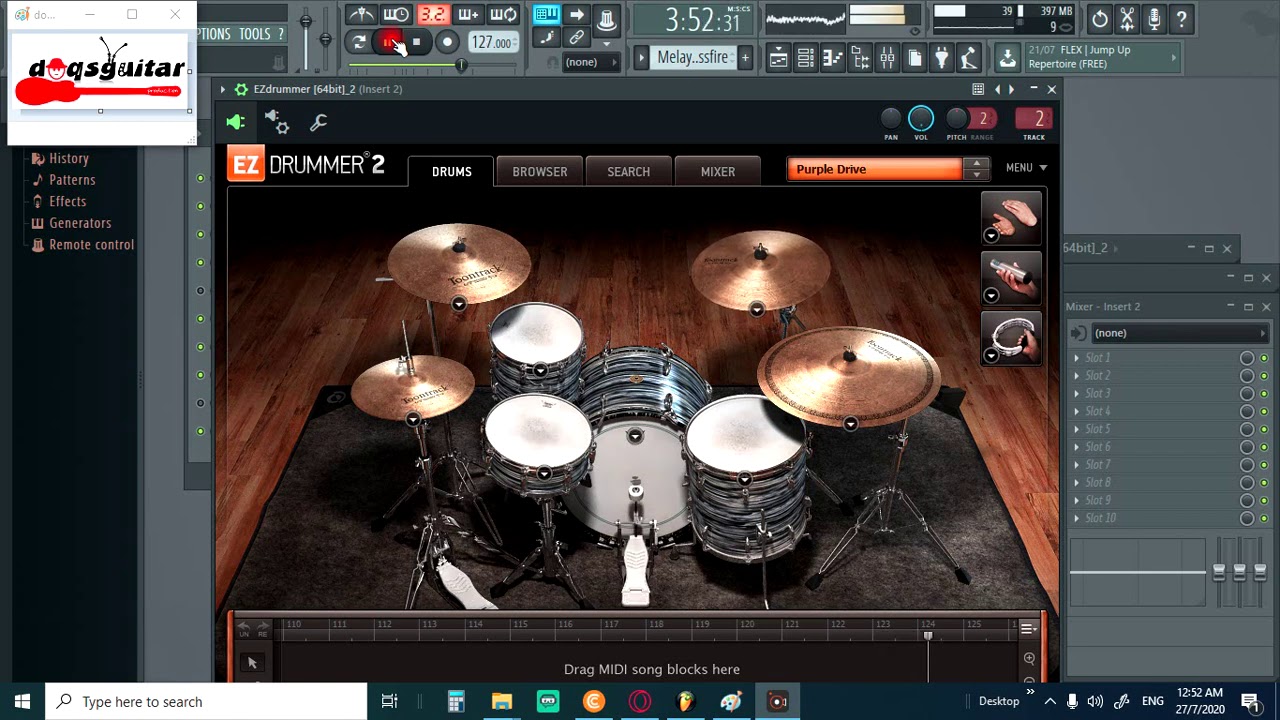Toggle loop recording button
The width and height of the screenshot is (1280, 720).
(x=503, y=15)
